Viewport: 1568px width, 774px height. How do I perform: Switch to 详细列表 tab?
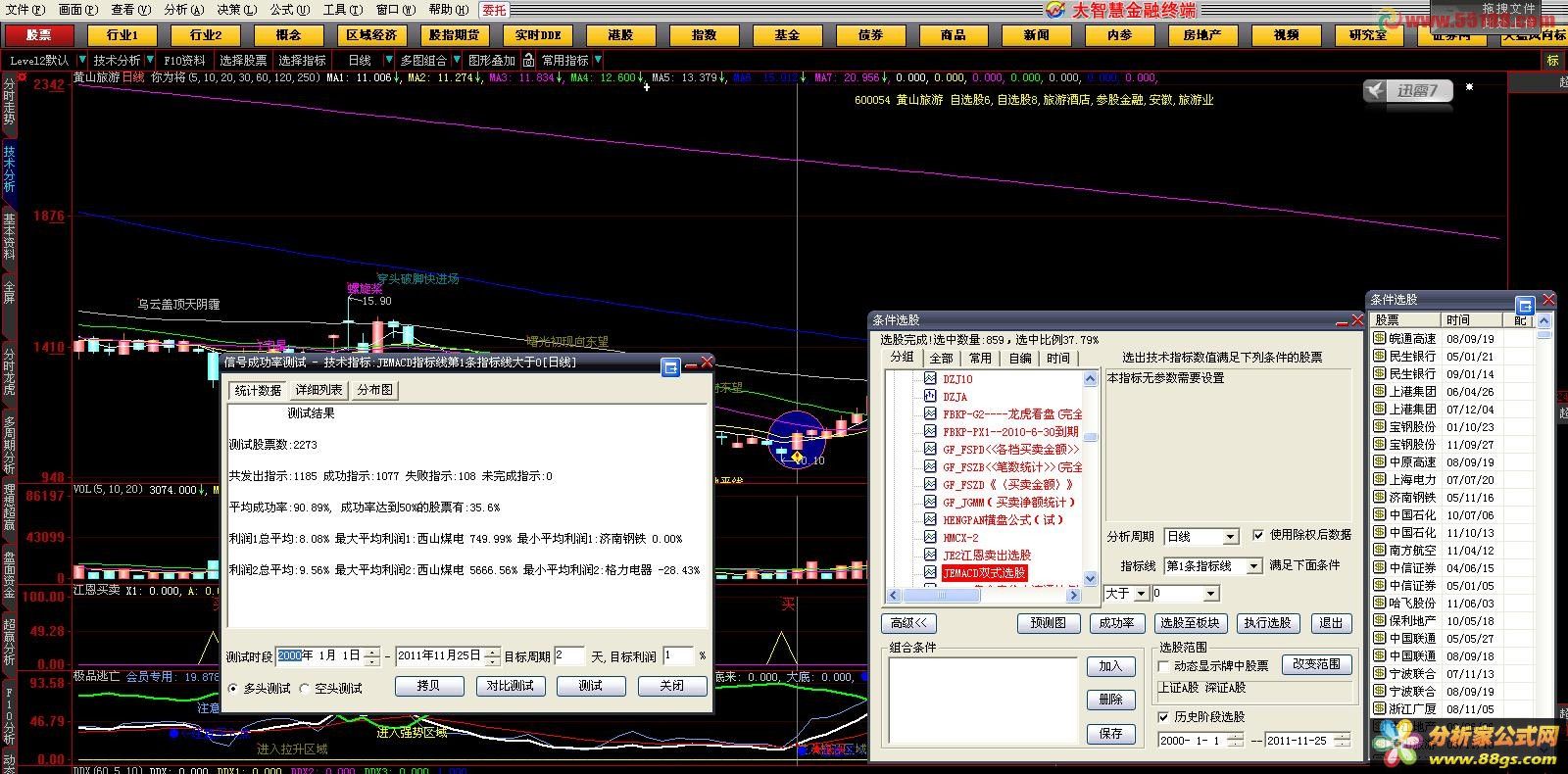[319, 390]
